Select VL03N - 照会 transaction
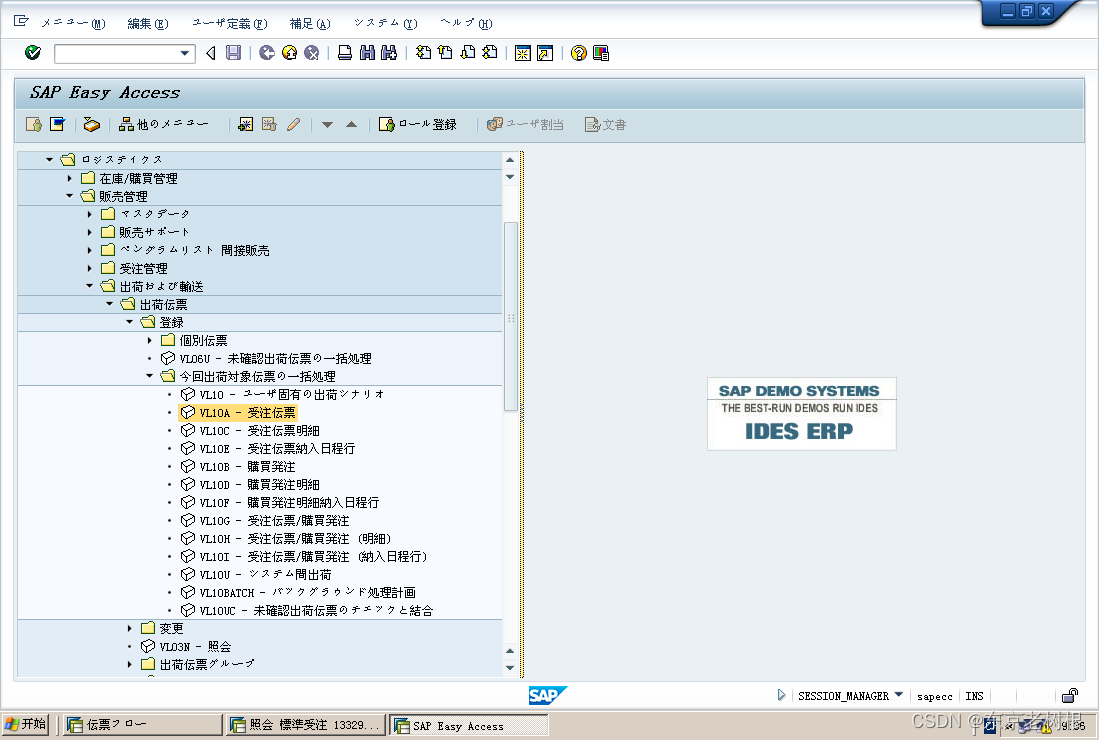This screenshot has width=1099, height=740. pos(186,647)
